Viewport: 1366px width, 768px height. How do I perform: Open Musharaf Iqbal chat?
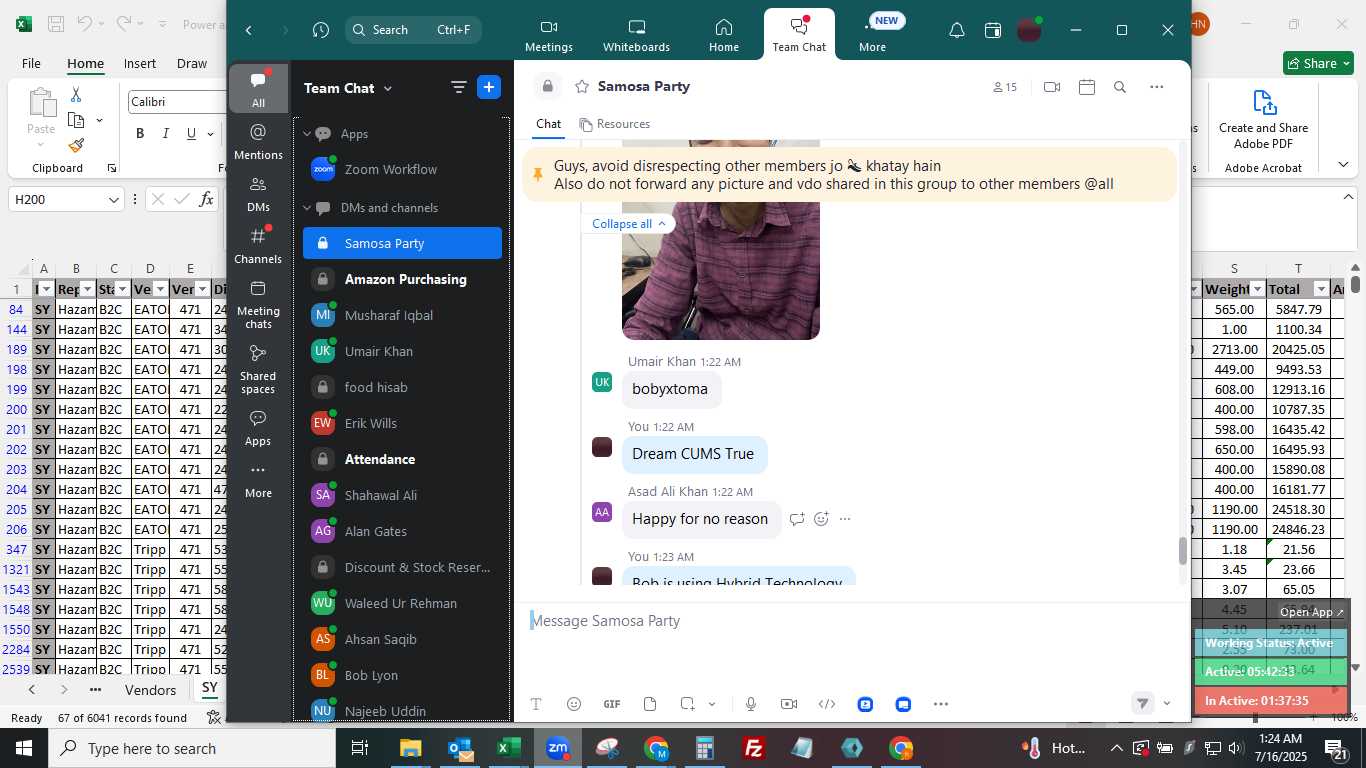[402, 315]
